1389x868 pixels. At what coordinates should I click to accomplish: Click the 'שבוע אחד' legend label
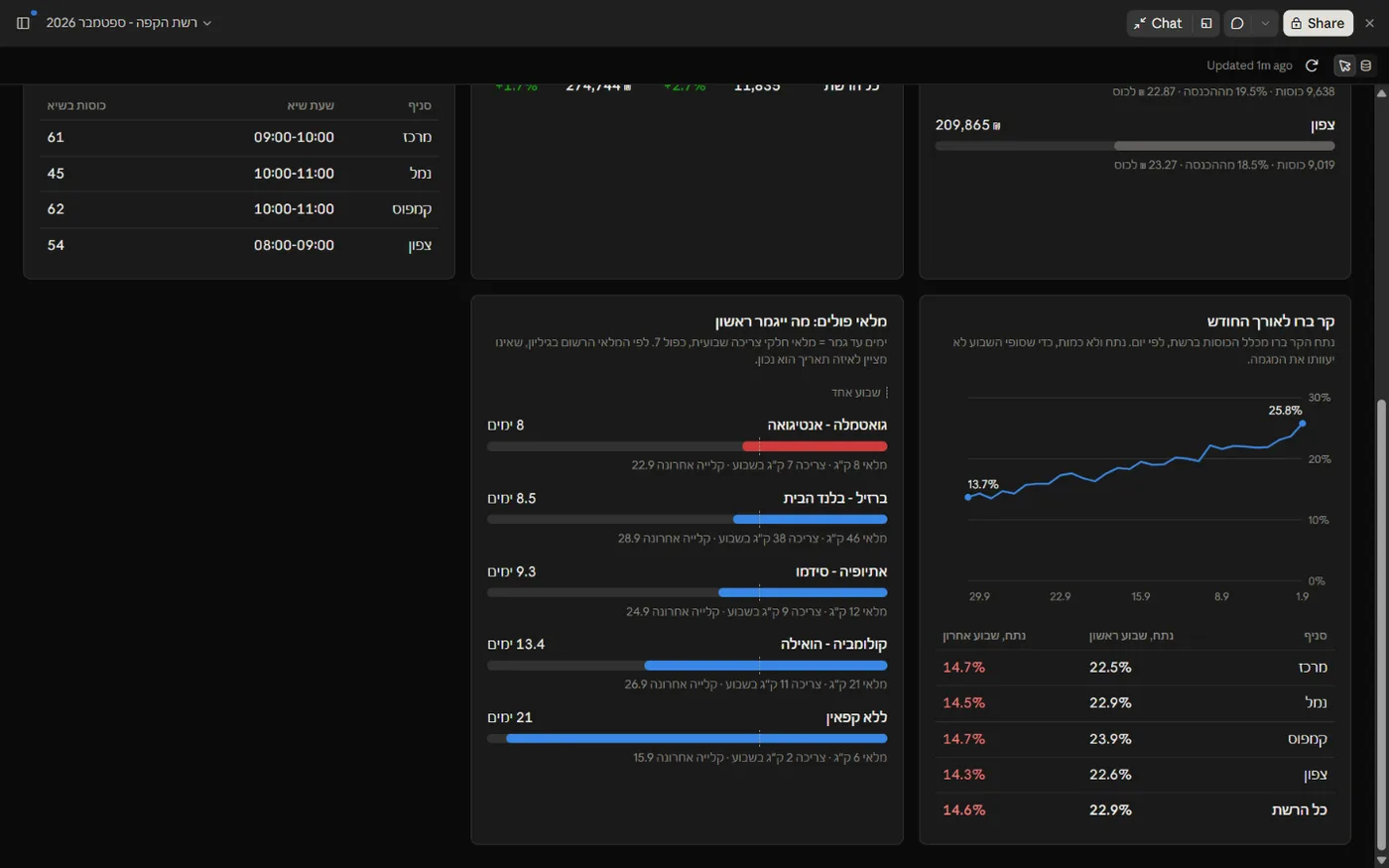pos(856,393)
